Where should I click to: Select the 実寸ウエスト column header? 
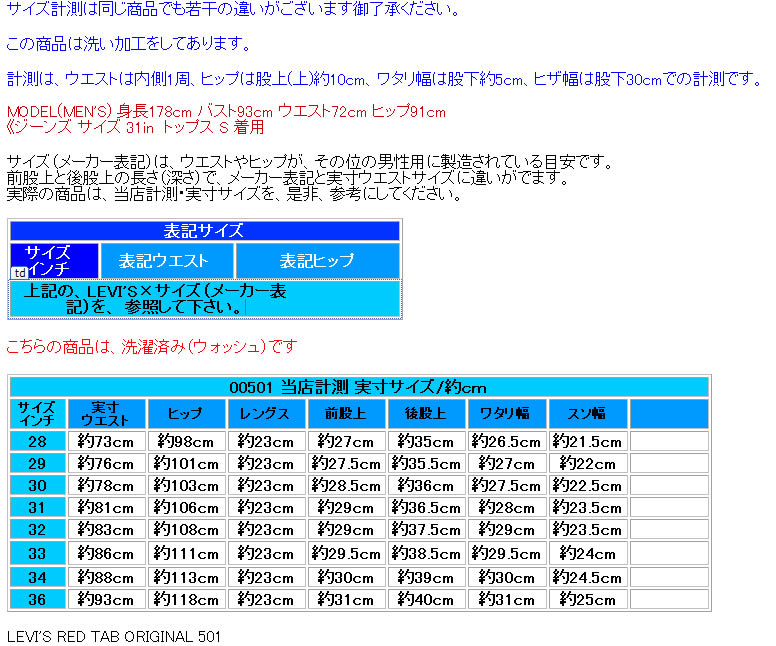[106, 414]
